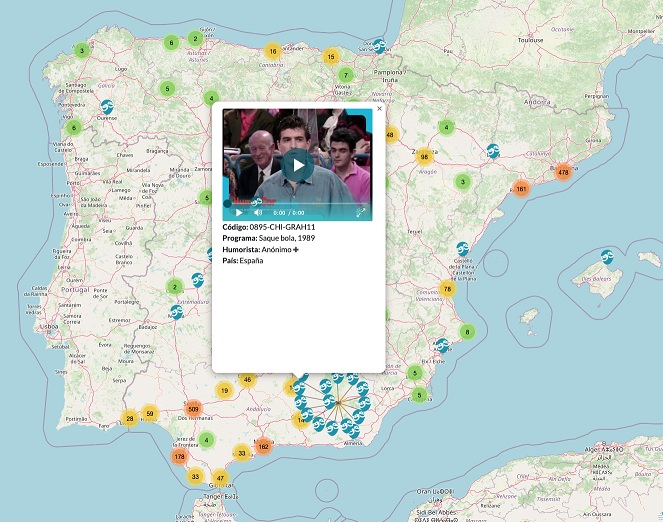
Task: Open the 98 cluster at Zaragoza
Action: [424, 156]
